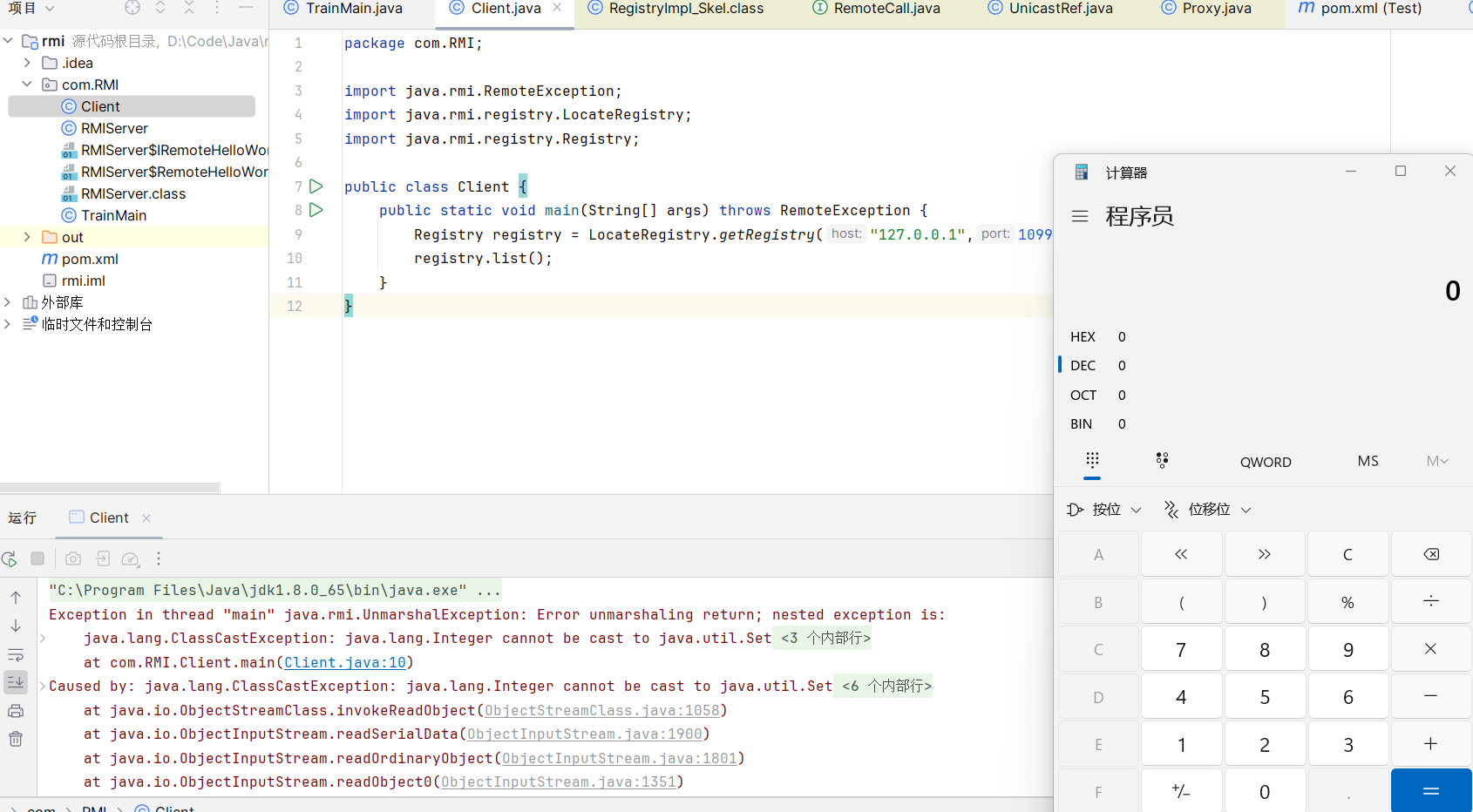
Task: Open more actions in Run toolbar
Action: click(x=159, y=558)
